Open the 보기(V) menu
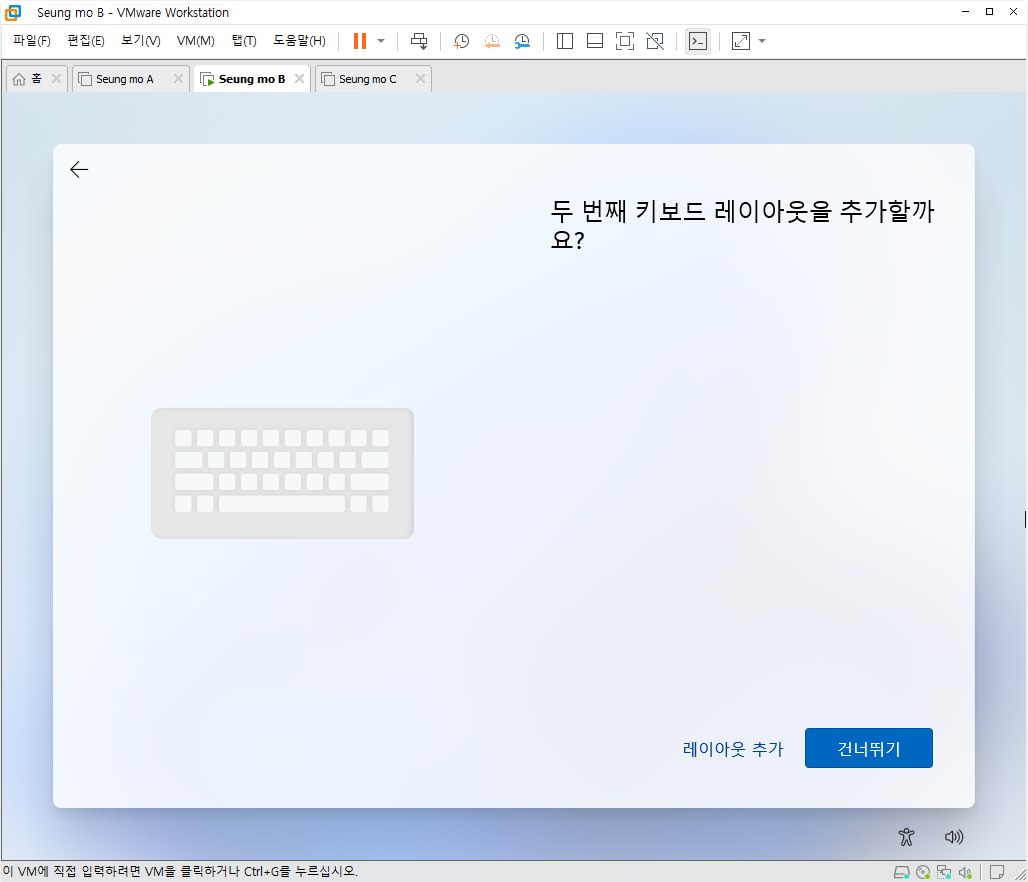This screenshot has height=882, width=1028. coord(140,41)
